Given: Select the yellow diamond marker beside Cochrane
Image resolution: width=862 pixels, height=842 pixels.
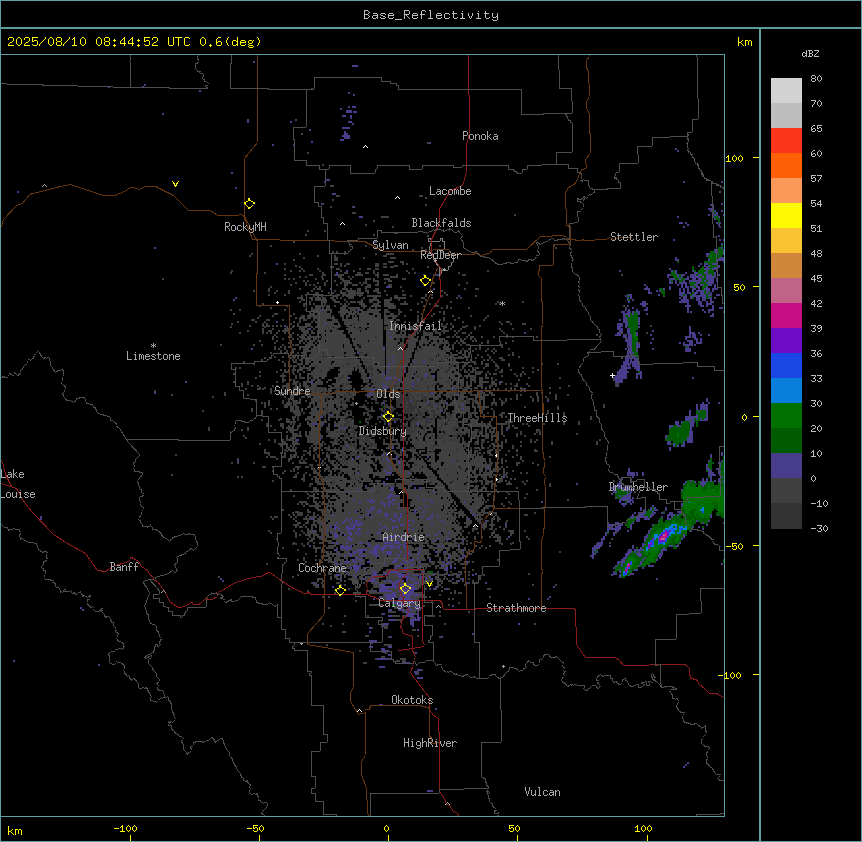Looking at the screenshot, I should (x=340, y=590).
